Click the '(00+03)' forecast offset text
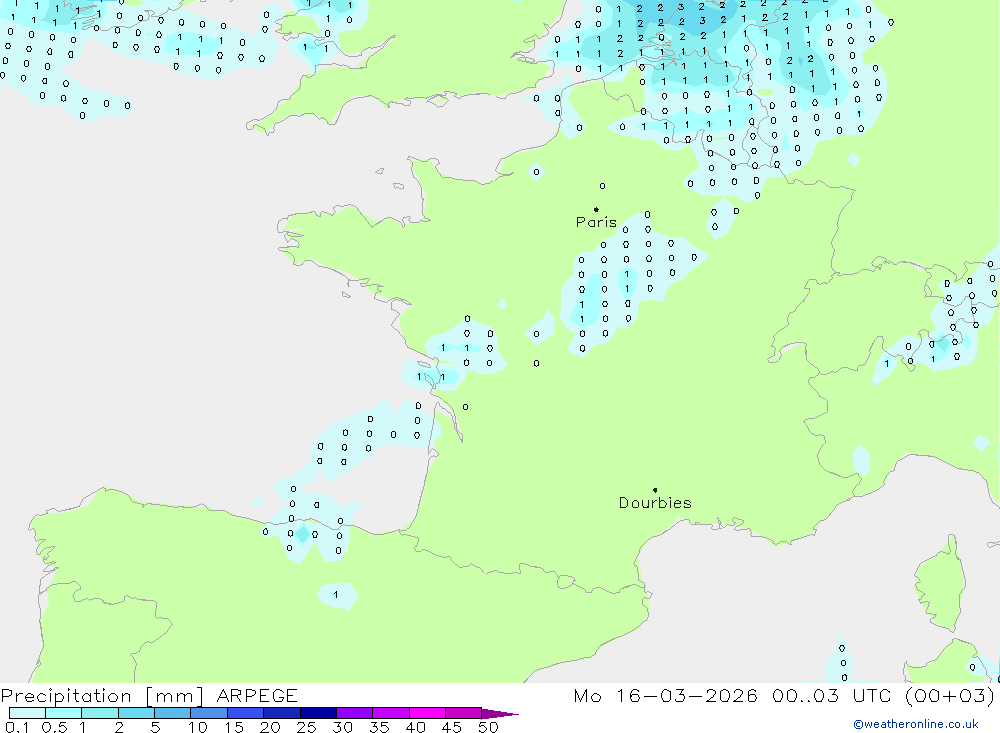1000x733 pixels. (950, 696)
